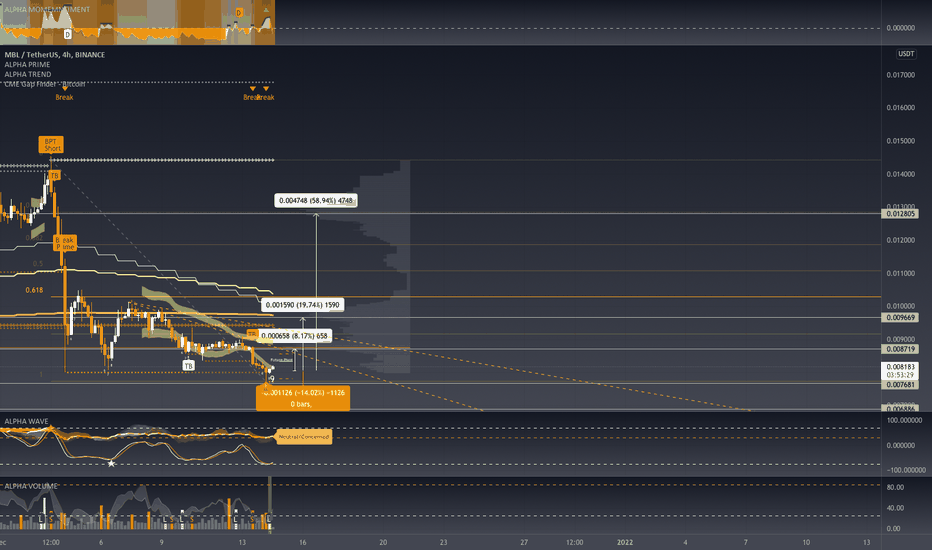This screenshot has width=932, height=550.
Task: Click the orange TB marker under BPT Short
Action: 54,175
